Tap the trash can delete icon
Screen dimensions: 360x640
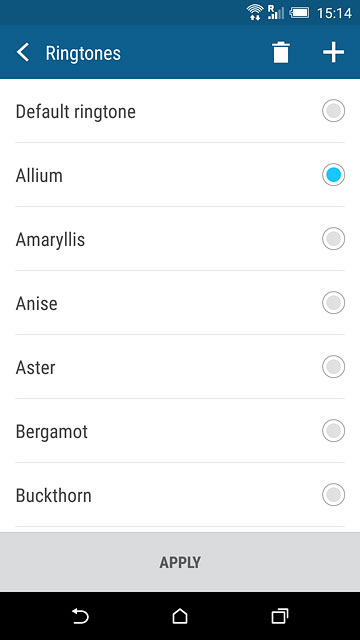pos(281,53)
